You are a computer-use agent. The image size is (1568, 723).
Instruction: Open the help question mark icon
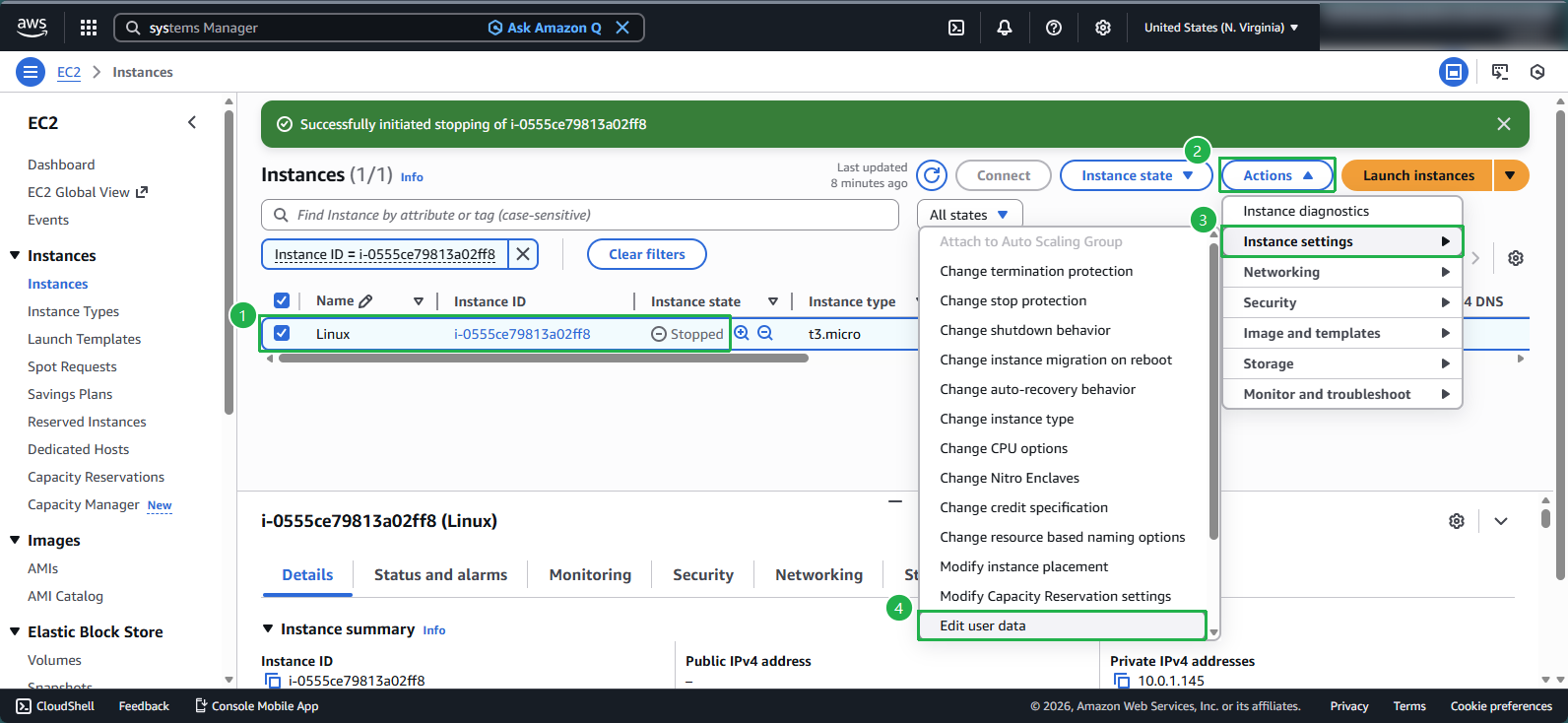coord(1054,28)
